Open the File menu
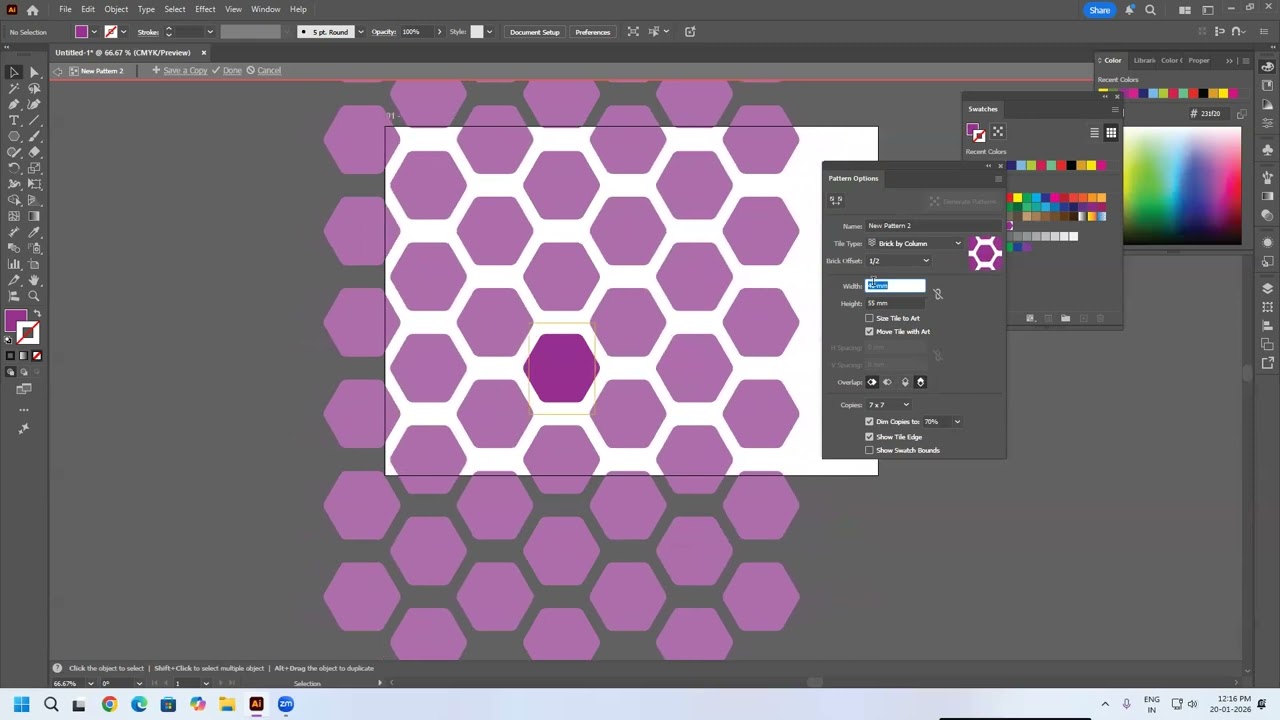Screen dimensions: 1280x720 [x=65, y=10]
